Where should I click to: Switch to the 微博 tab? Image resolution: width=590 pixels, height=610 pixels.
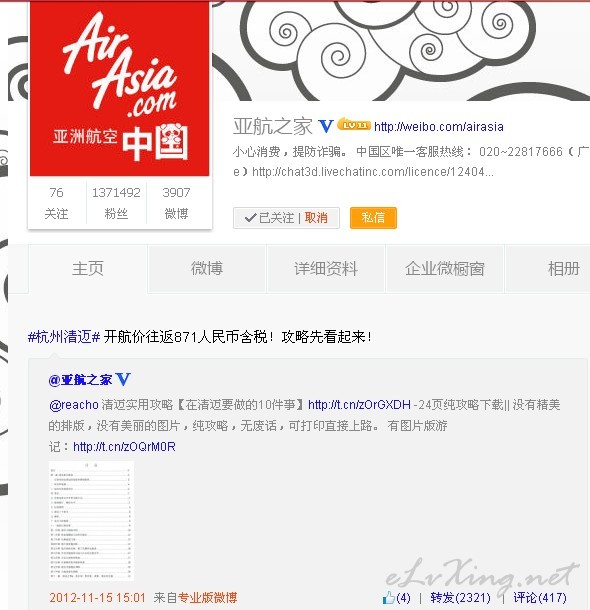(207, 269)
